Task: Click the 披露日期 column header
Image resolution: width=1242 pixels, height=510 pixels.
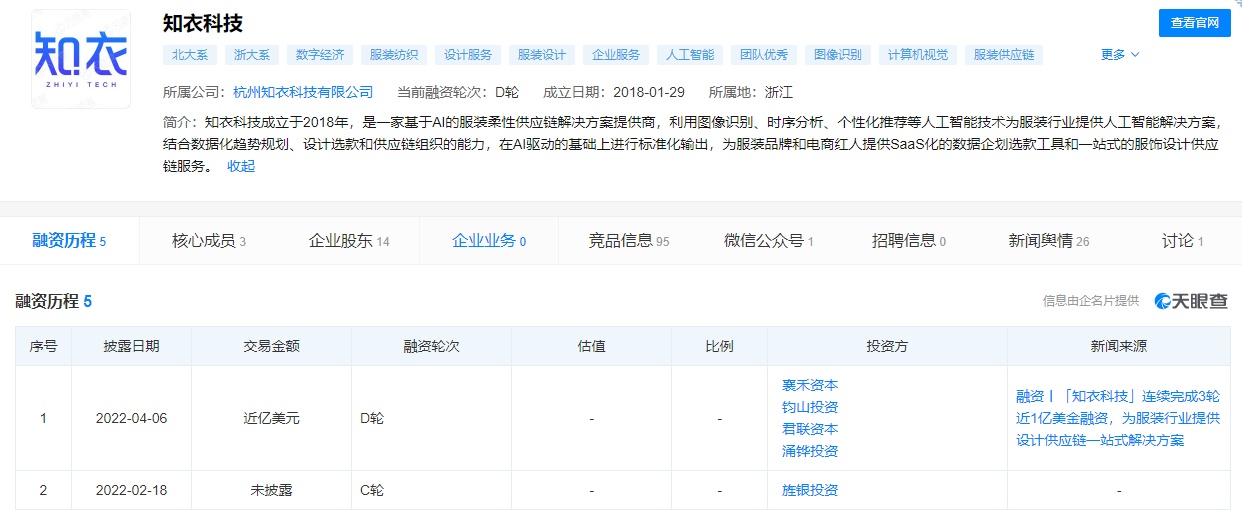Action: [131, 347]
